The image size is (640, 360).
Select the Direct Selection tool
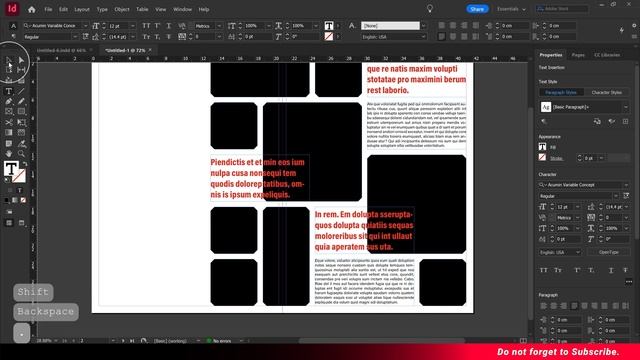click(21, 60)
